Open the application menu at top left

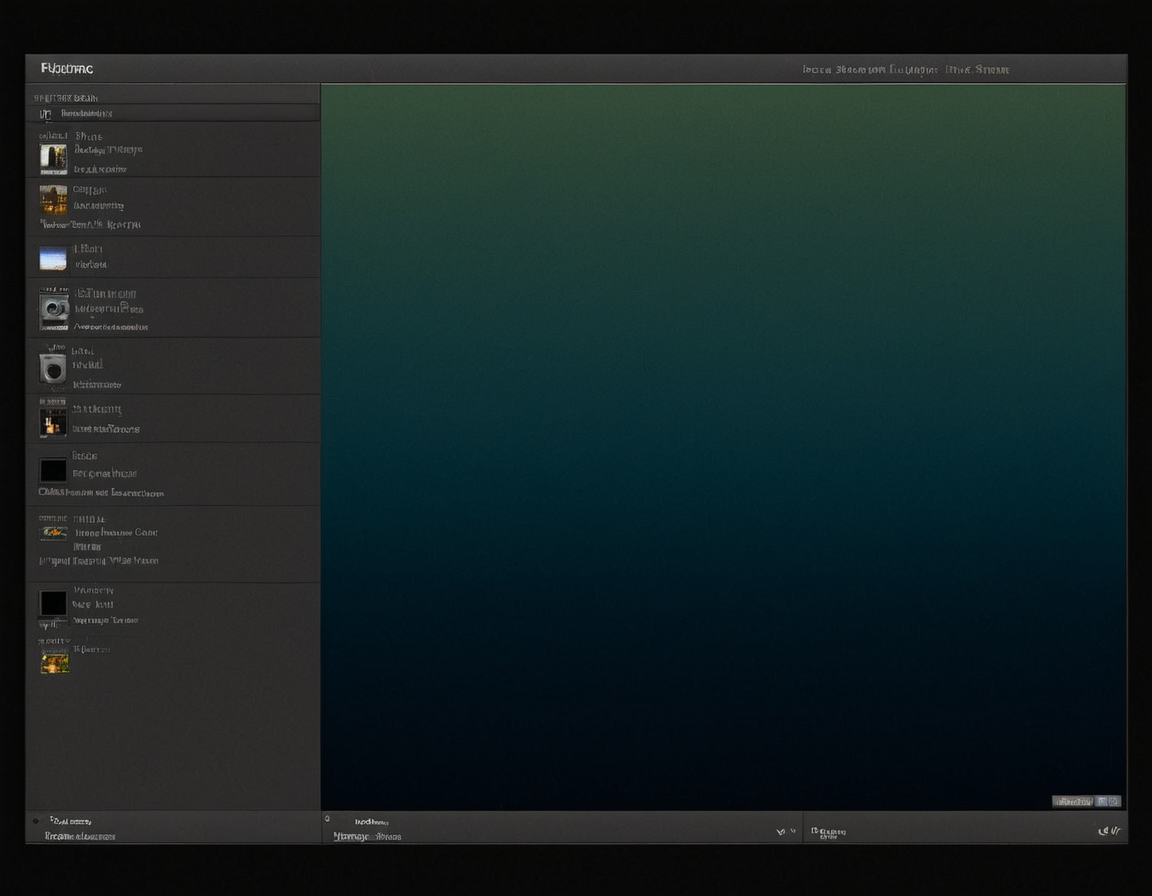[x=64, y=68]
